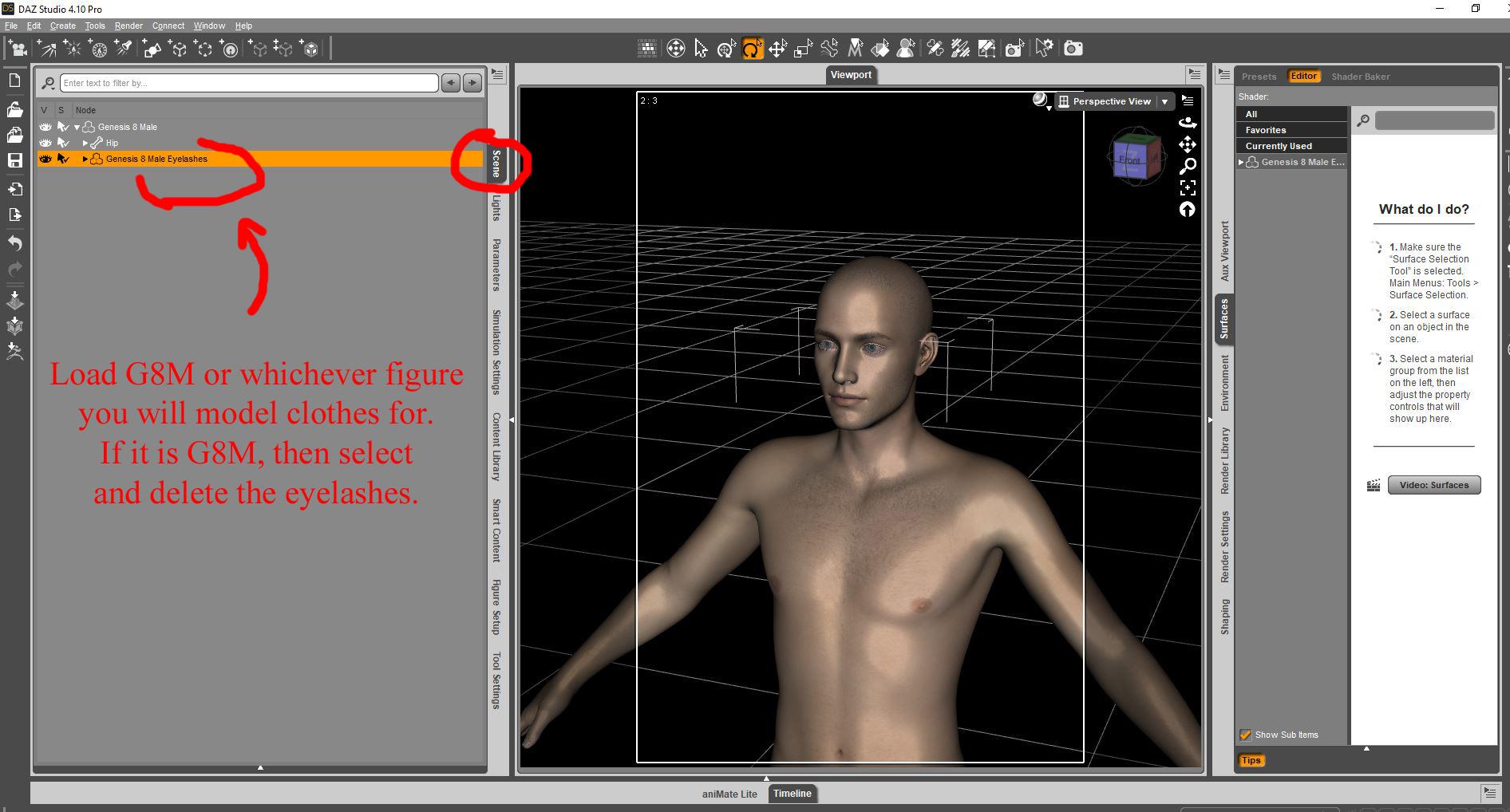Open the Video: Surfaces tutorial
This screenshot has height=812, width=1510.
1434,485
